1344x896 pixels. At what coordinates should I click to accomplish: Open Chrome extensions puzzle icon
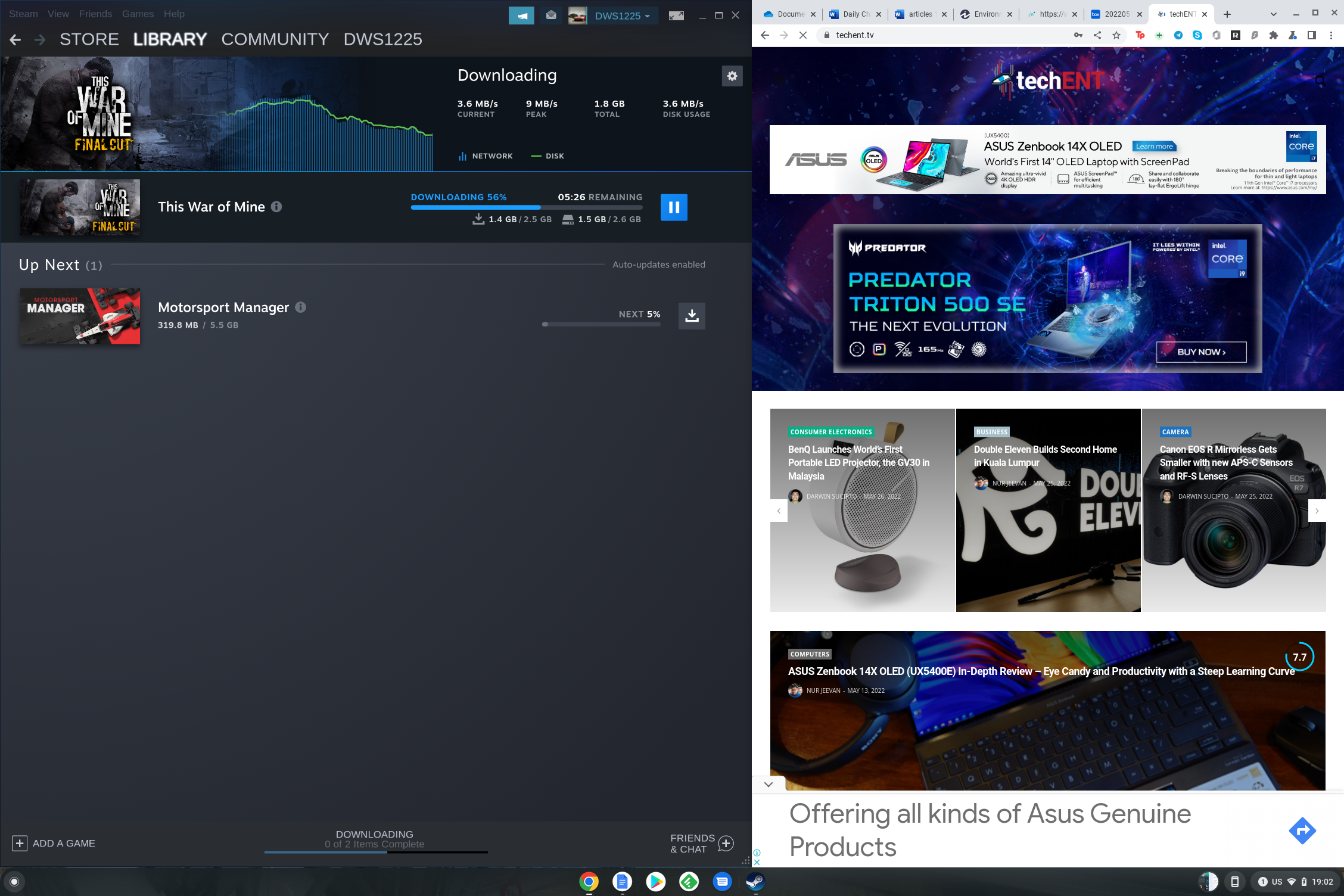pyautogui.click(x=1274, y=35)
